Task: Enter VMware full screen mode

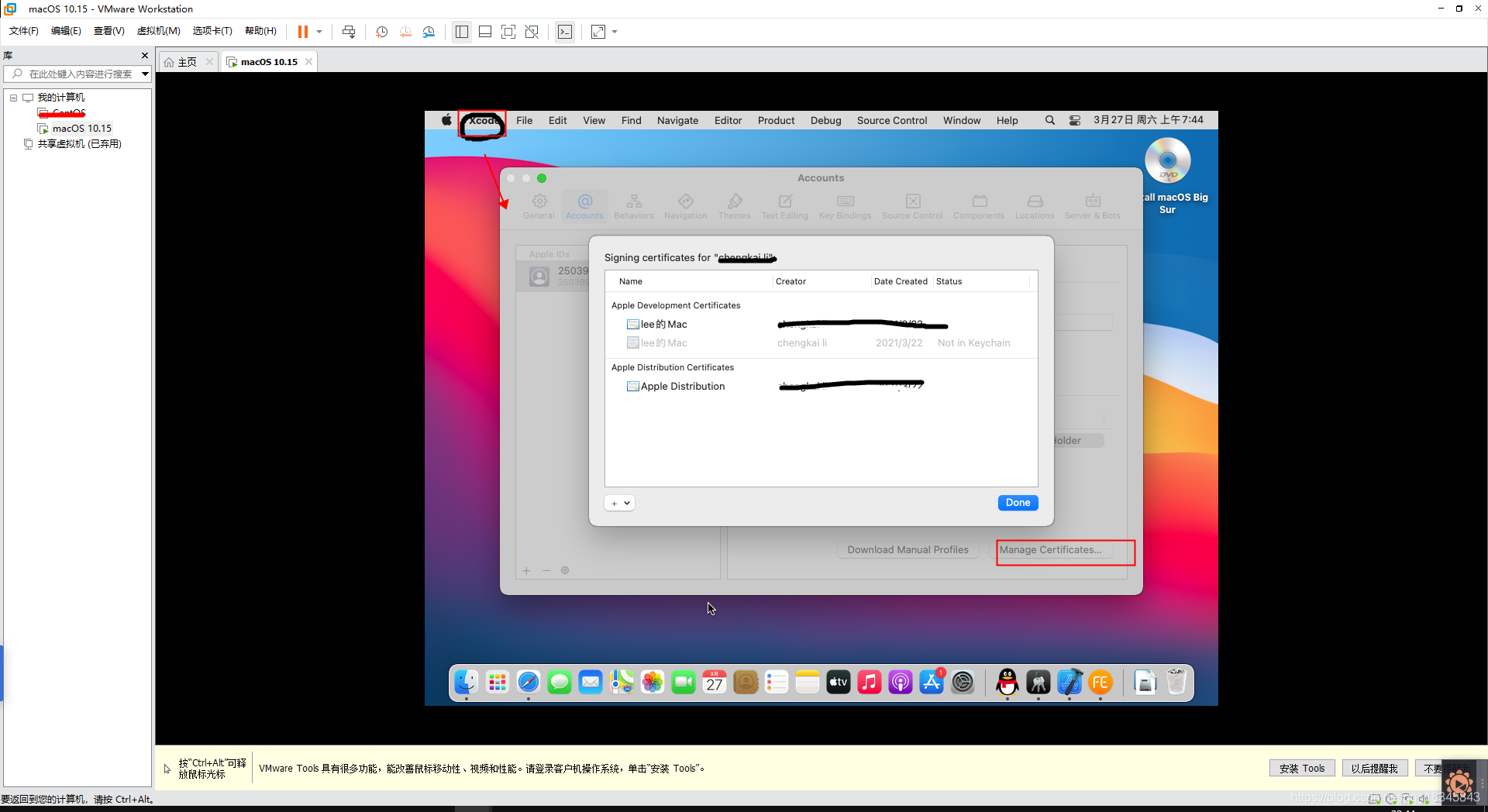Action: pyautogui.click(x=508, y=32)
